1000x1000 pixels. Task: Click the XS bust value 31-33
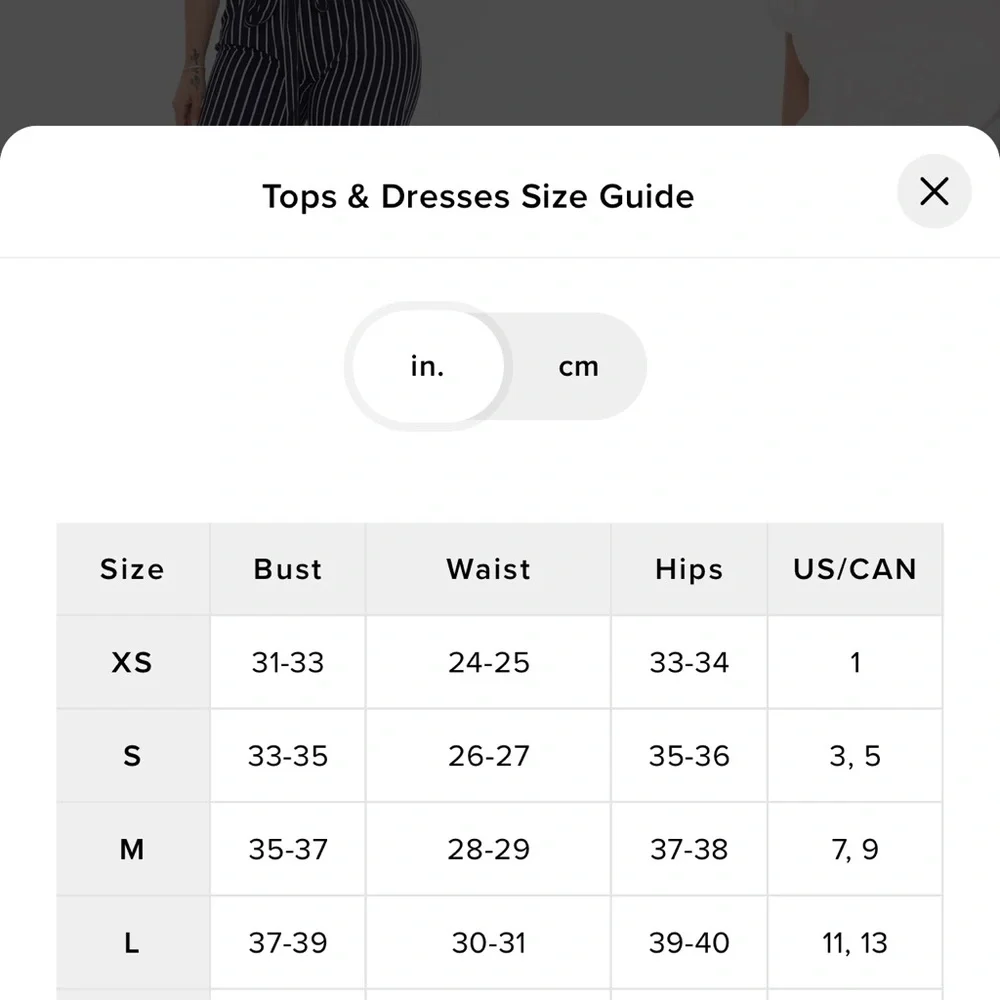(288, 662)
